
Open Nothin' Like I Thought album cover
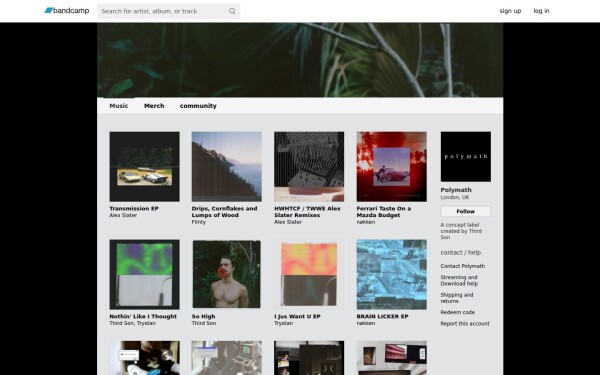(144, 274)
